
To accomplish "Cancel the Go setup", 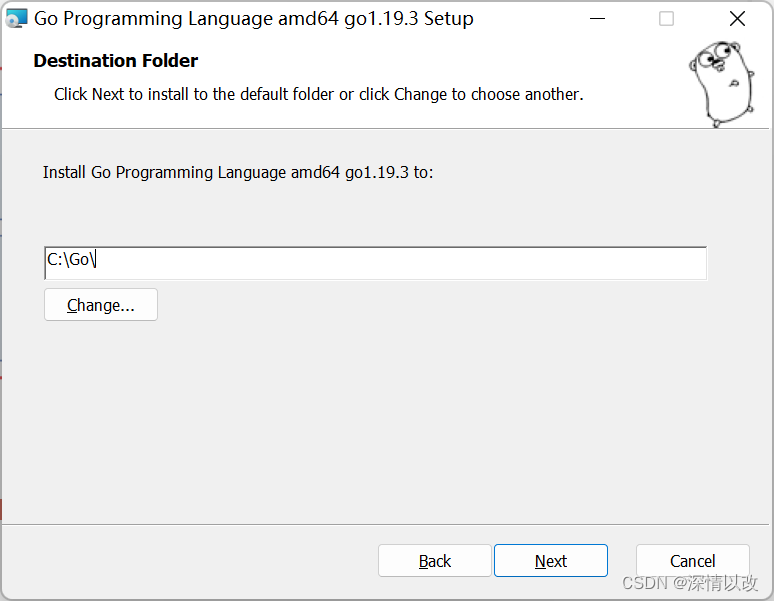I will (693, 561).
